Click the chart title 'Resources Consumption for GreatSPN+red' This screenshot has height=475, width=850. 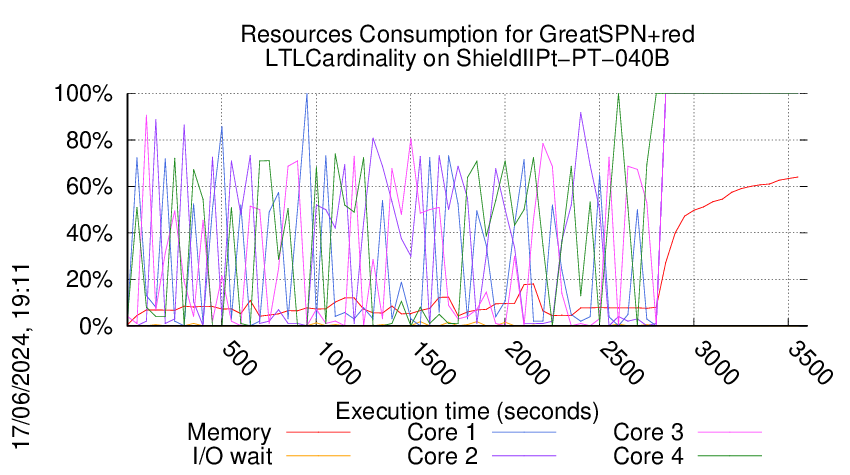point(467,35)
